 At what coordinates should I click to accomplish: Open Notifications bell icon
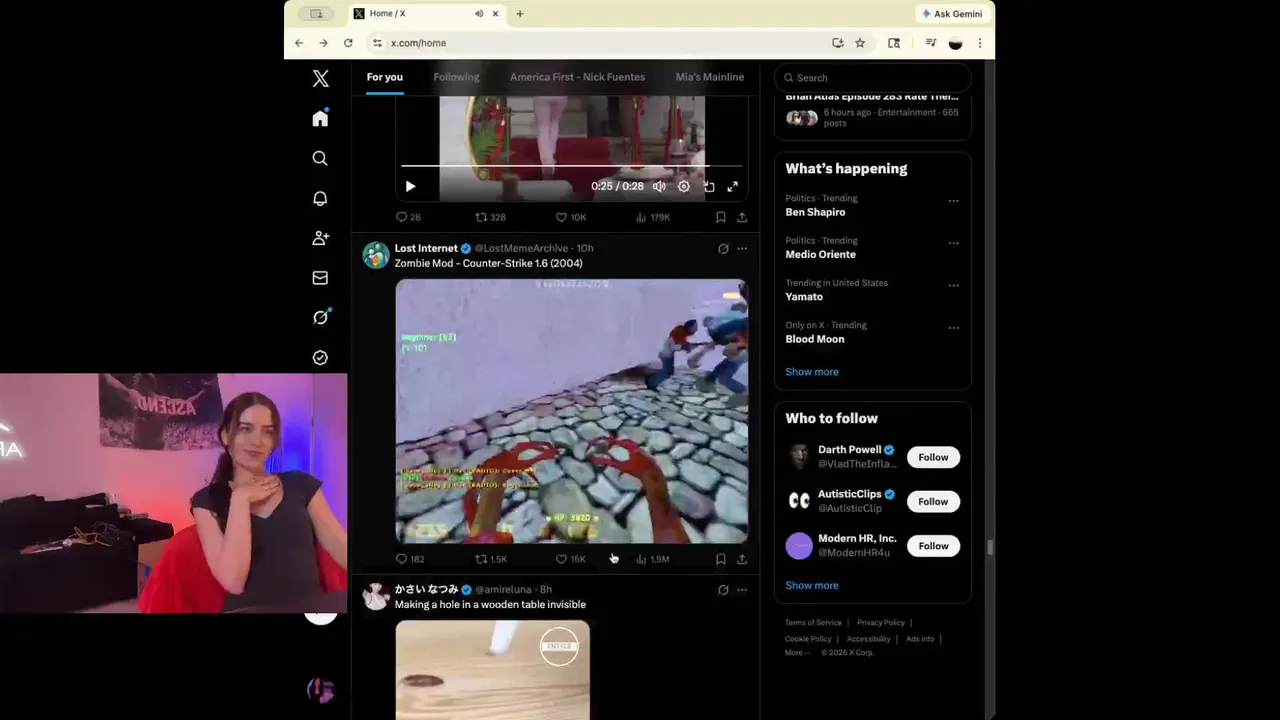coord(320,198)
